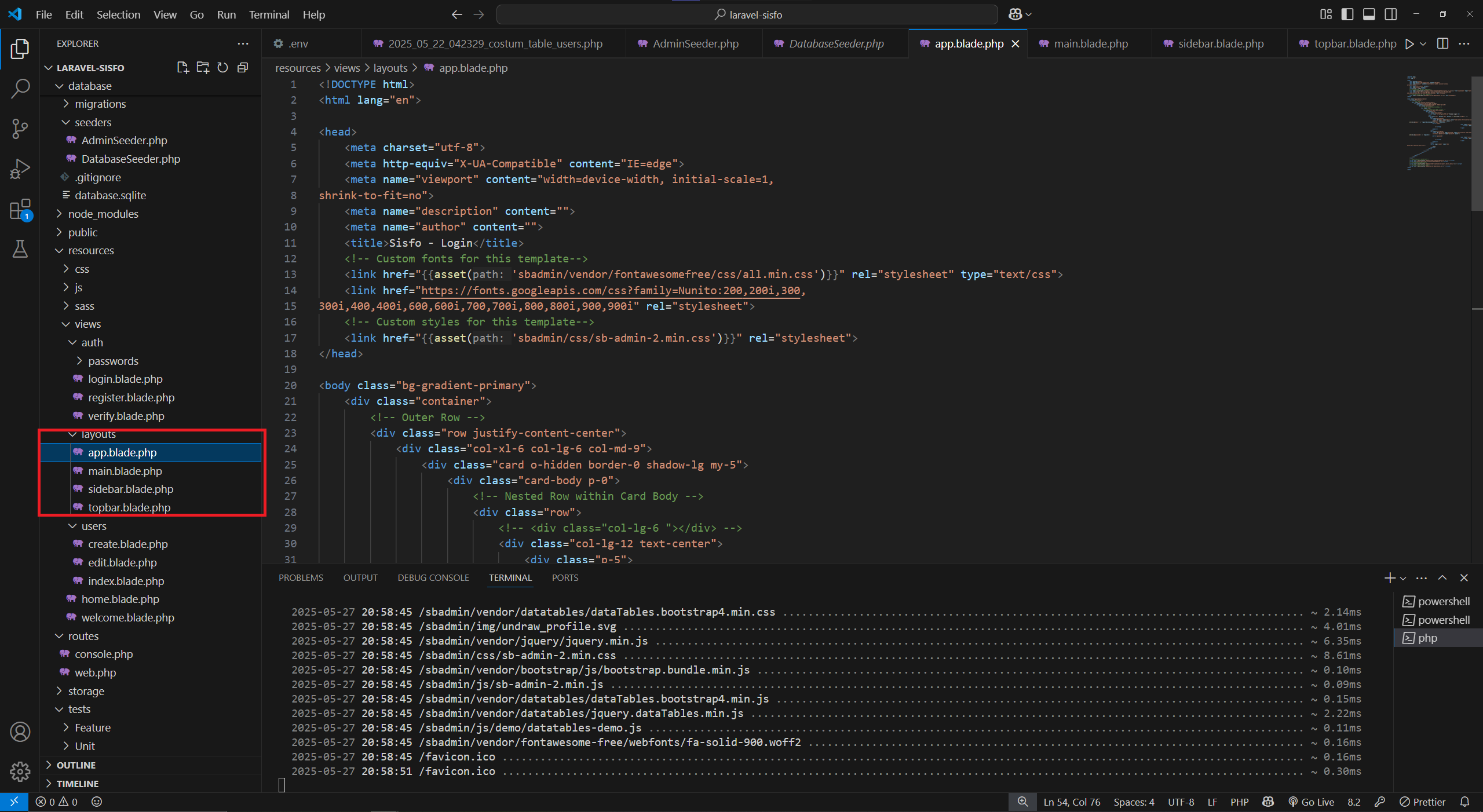Click the editor minimap code overview
Image resolution: width=1483 pixels, height=812 pixels.
[x=1438, y=122]
